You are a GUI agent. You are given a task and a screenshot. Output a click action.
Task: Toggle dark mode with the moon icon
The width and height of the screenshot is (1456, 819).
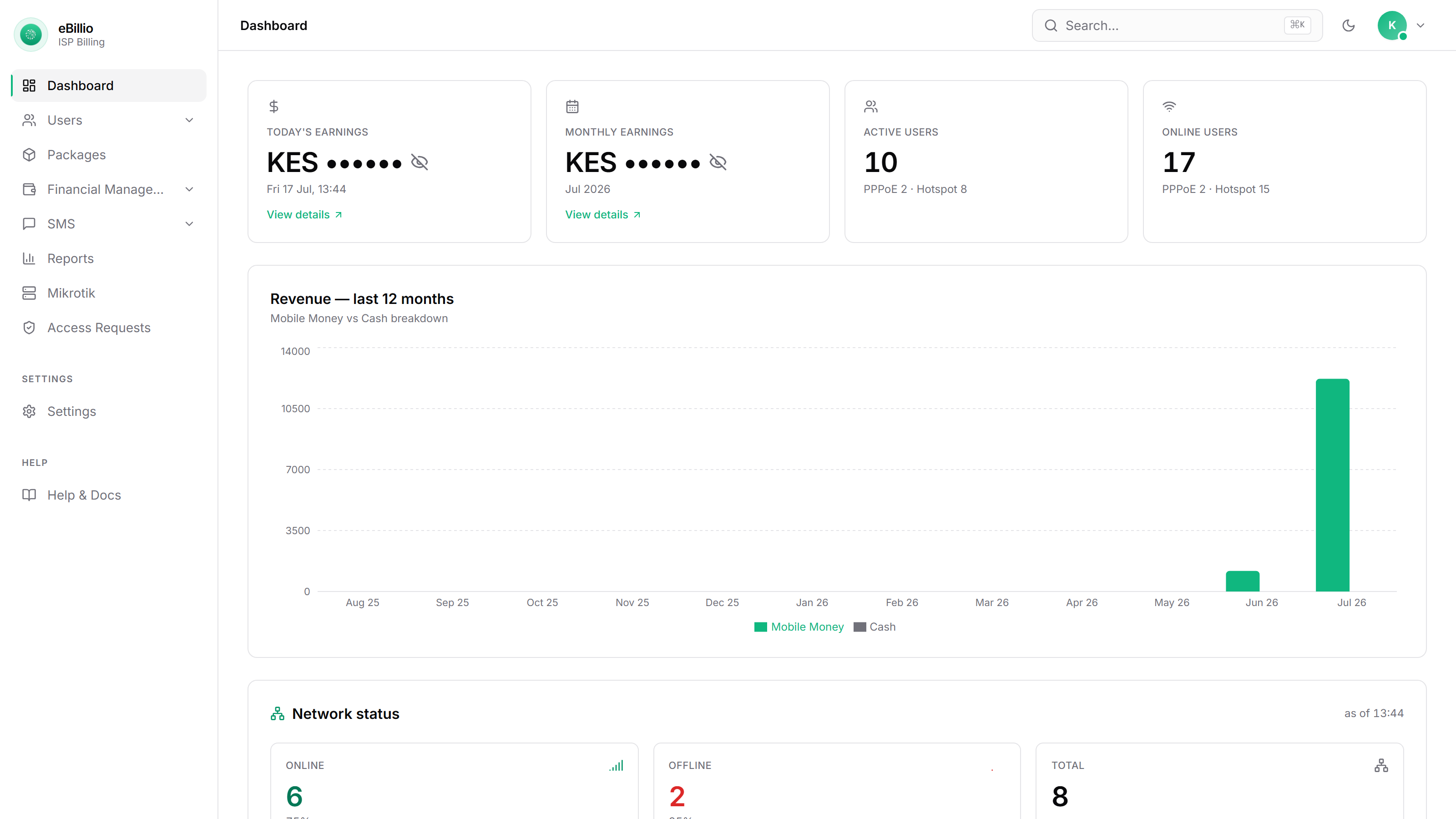[x=1349, y=25]
